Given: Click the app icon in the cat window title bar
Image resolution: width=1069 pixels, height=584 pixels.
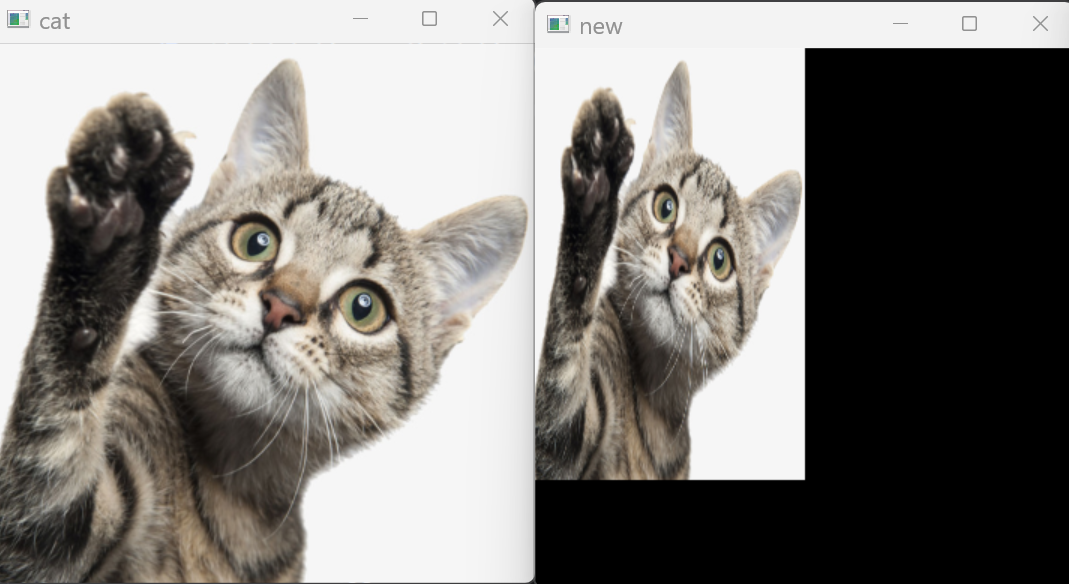Looking at the screenshot, I should coord(18,19).
